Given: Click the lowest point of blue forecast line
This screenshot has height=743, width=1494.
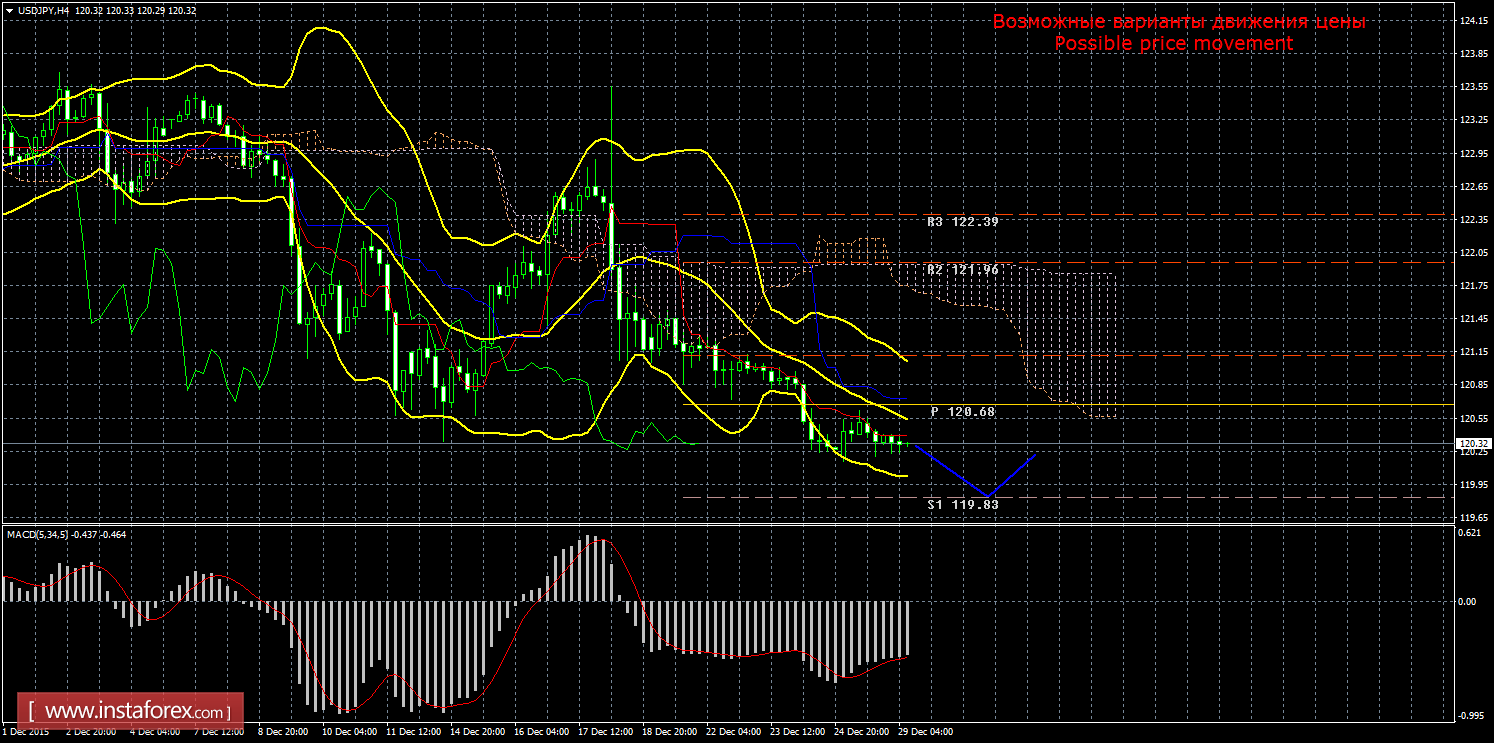Looking at the screenshot, I should pos(988,495).
